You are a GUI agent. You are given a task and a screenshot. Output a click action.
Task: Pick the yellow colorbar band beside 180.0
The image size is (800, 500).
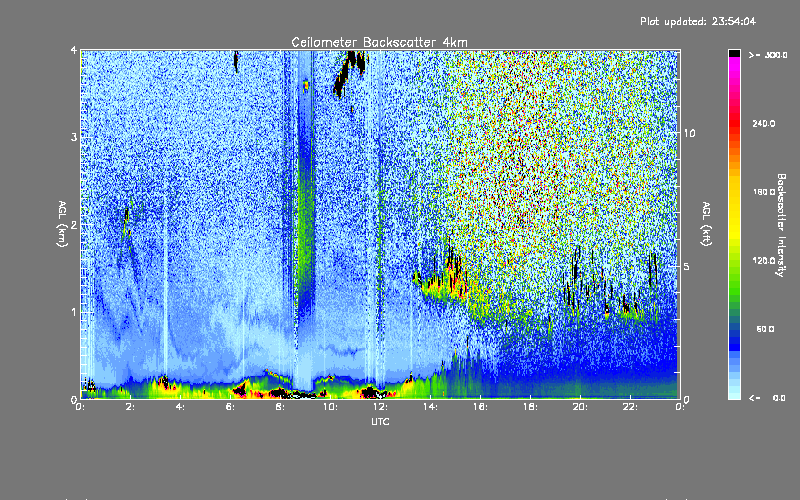pyautogui.click(x=734, y=192)
